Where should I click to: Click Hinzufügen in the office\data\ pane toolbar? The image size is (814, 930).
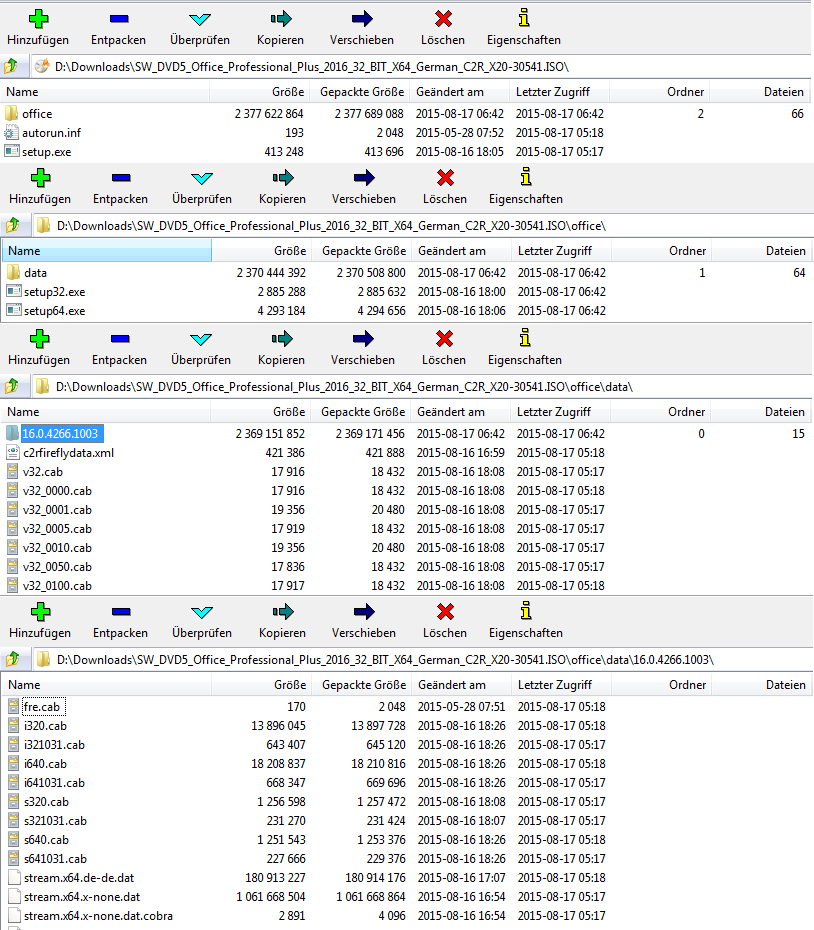[x=39, y=348]
